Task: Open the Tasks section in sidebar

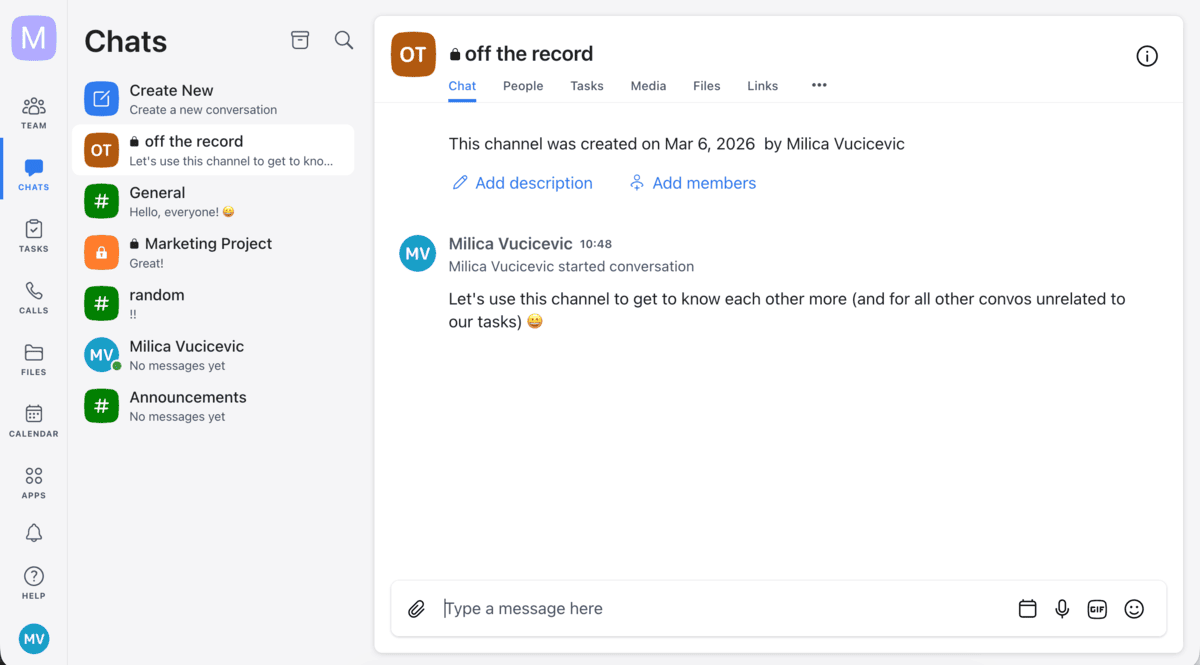Action: click(34, 235)
